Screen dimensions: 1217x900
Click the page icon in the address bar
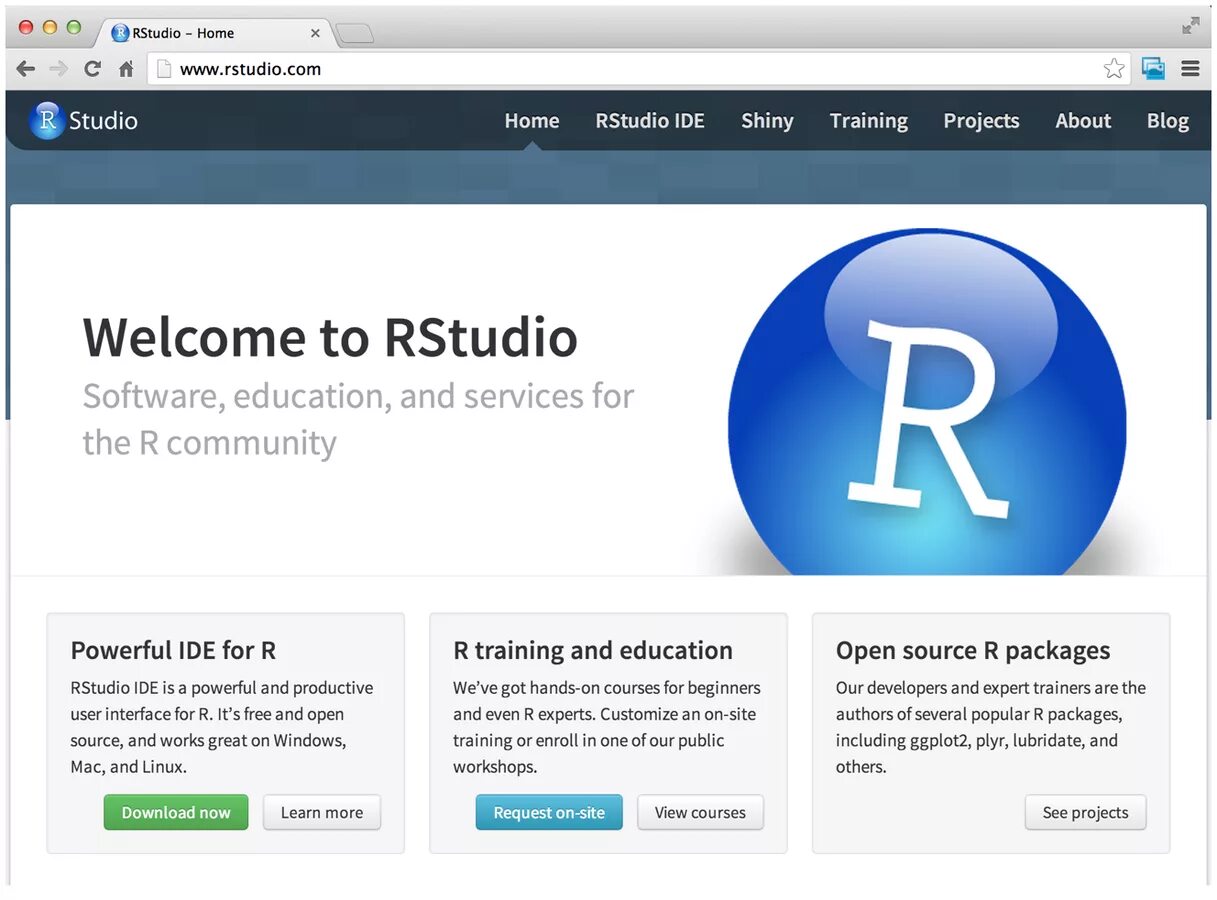166,69
